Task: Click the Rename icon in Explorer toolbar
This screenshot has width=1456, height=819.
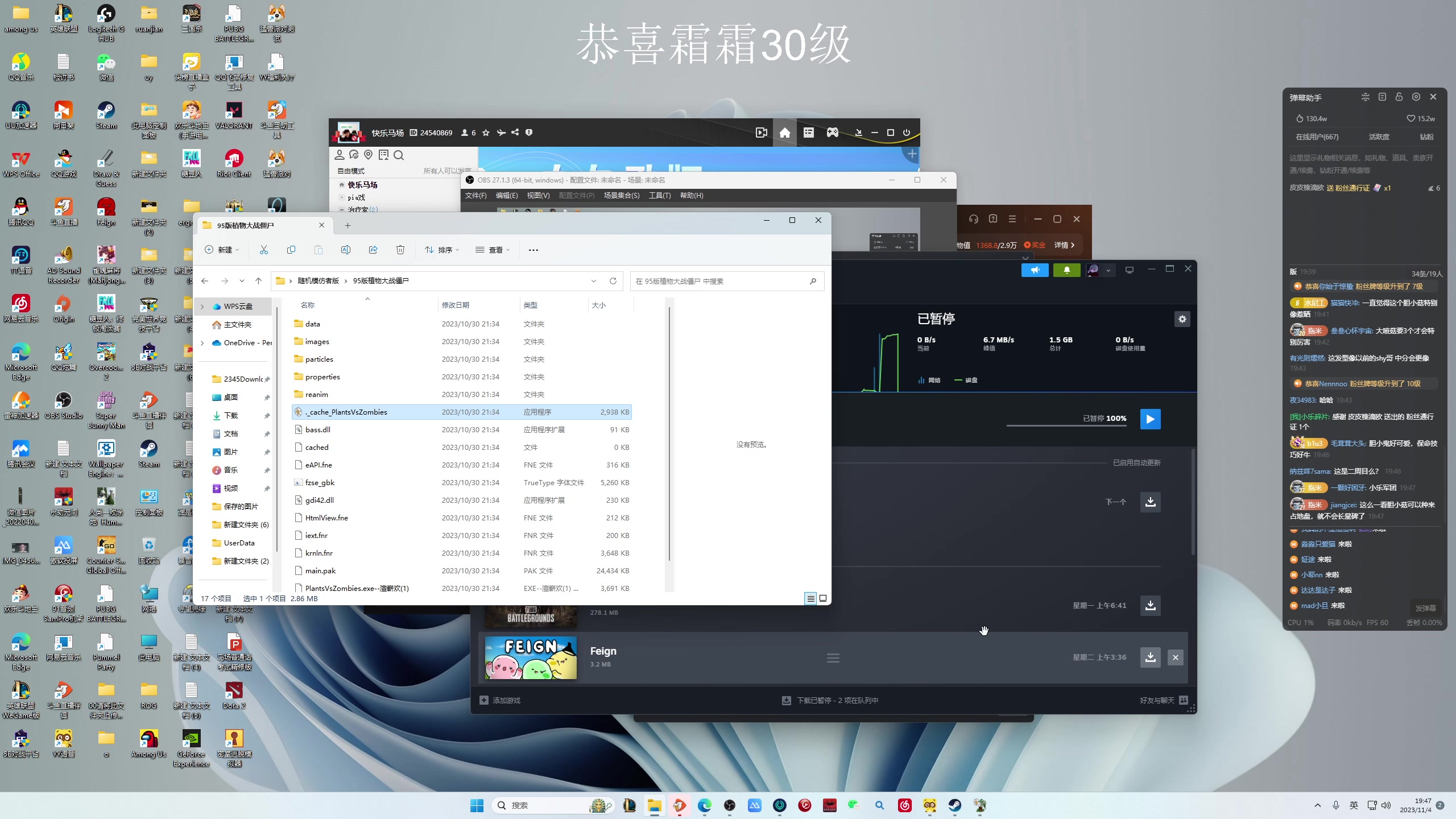Action: pos(346,250)
